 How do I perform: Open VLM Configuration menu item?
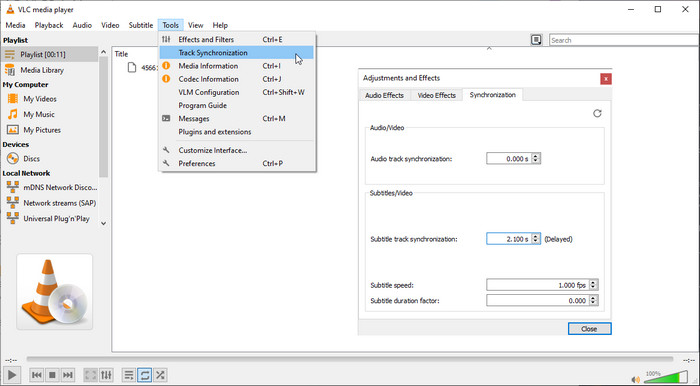click(x=237, y=92)
